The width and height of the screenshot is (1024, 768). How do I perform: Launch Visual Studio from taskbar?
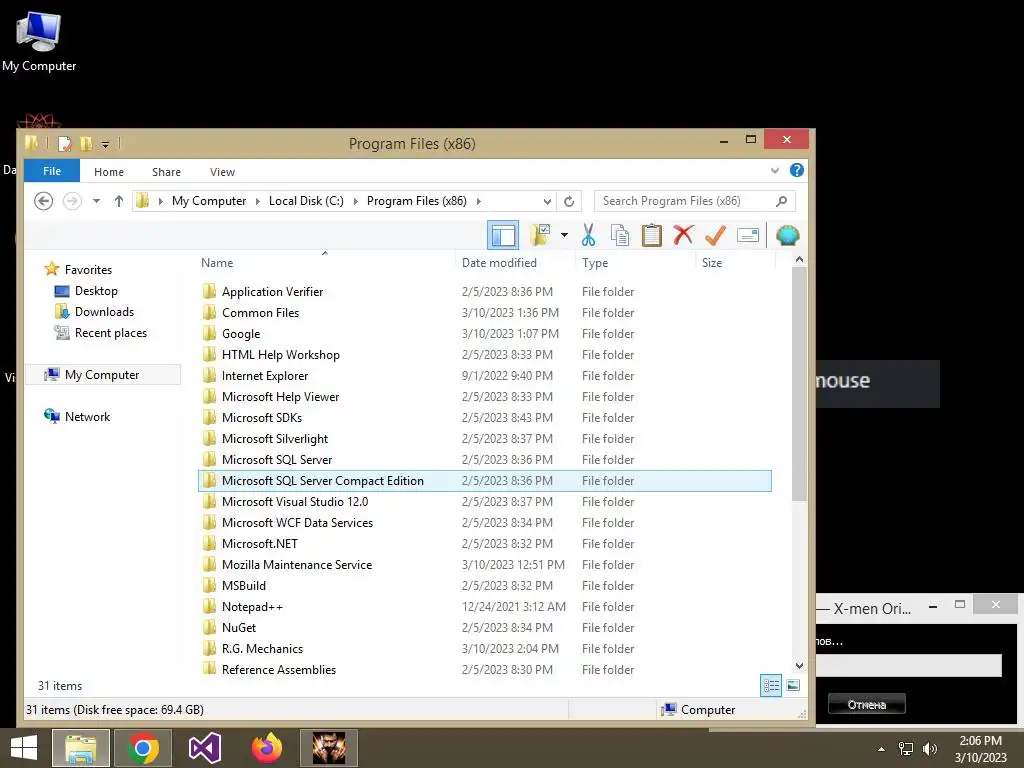[x=204, y=748]
